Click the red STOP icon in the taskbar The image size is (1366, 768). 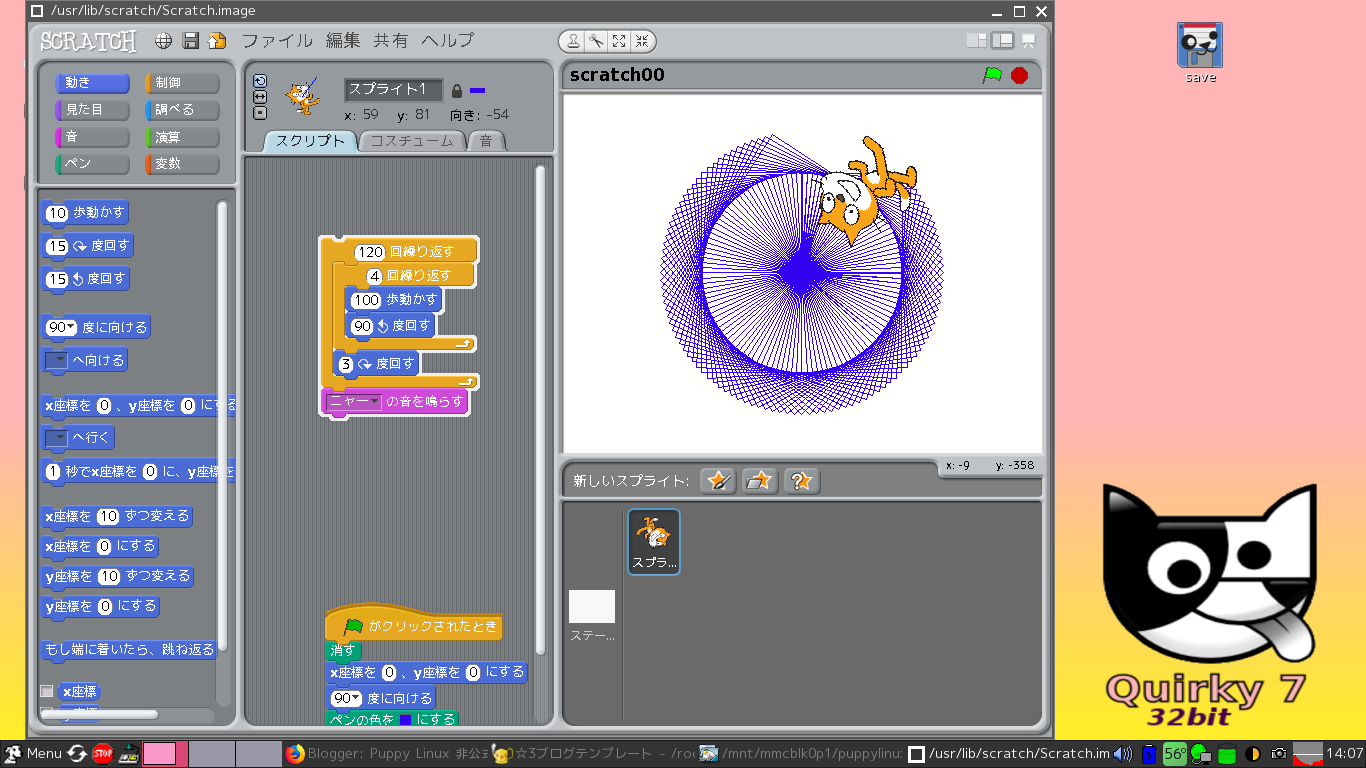click(102, 753)
